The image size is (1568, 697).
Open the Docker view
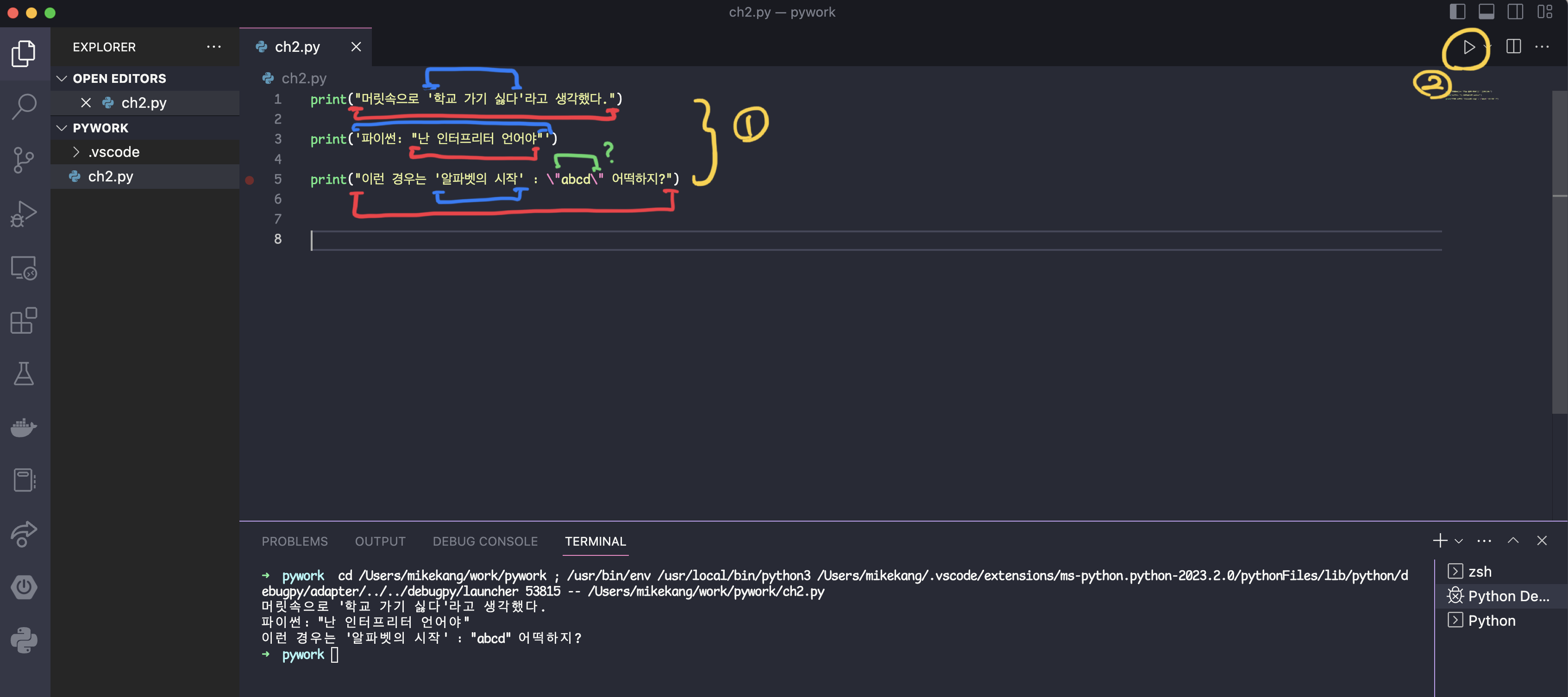25,427
